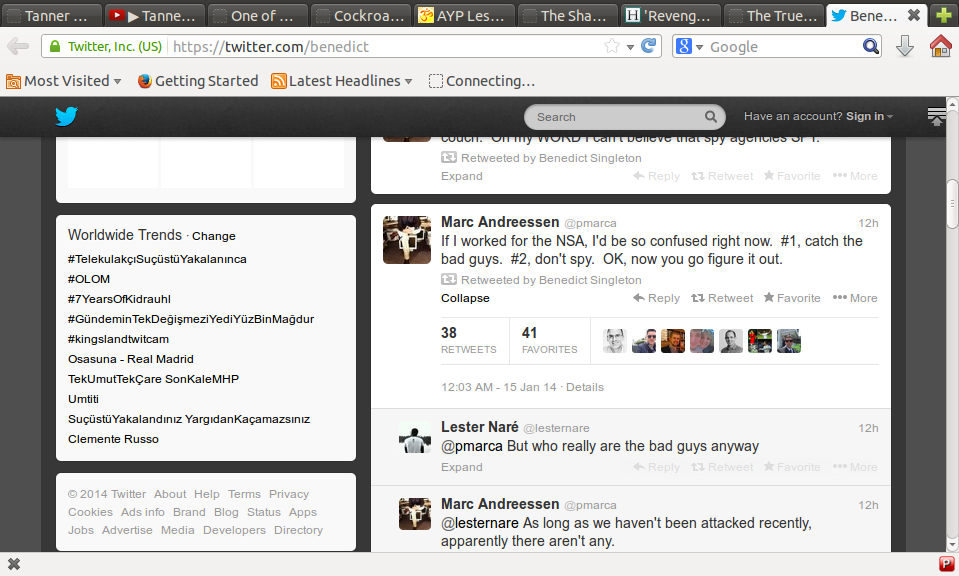Click the Connecting... bookmark
Viewport: 959px width, 576px height.
pyautogui.click(x=482, y=81)
